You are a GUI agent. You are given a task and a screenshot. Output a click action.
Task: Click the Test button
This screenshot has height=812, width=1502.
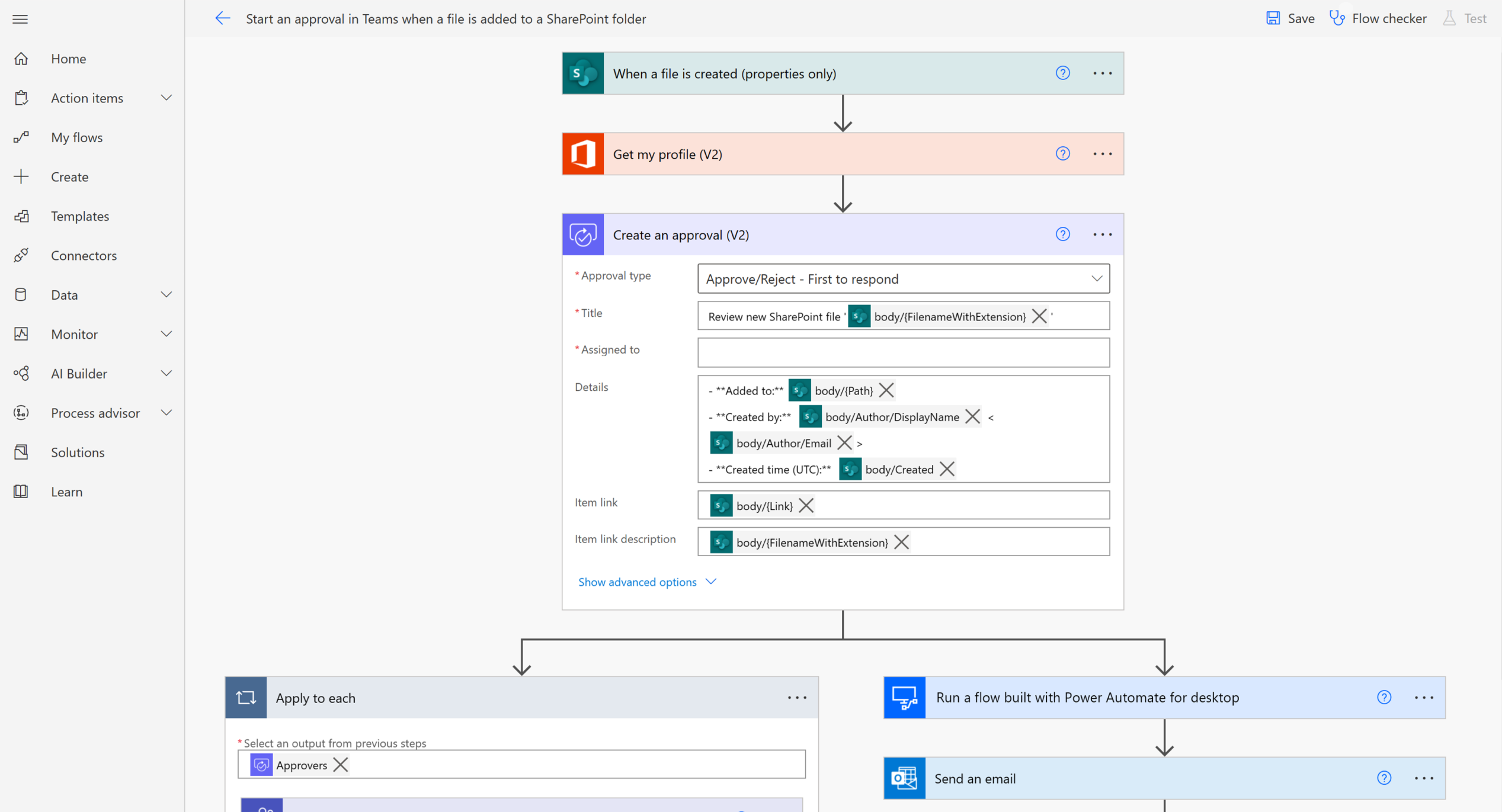(x=1465, y=18)
